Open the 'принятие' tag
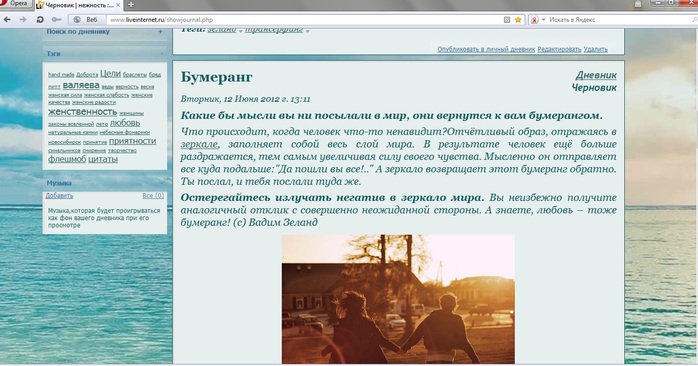Image resolution: width=698 pixels, height=366 pixels. point(95,142)
